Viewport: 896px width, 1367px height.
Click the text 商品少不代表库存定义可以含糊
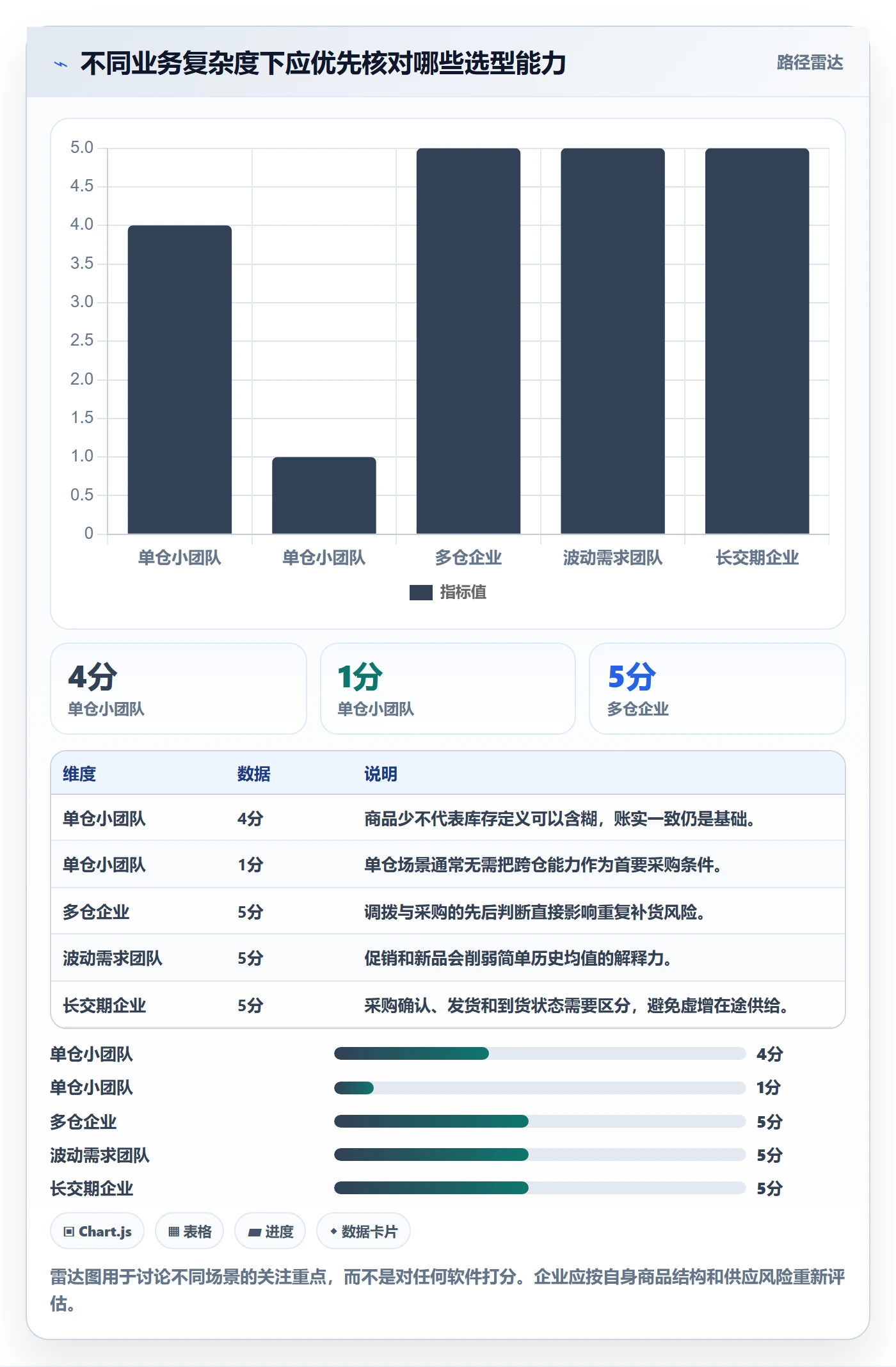tap(481, 819)
